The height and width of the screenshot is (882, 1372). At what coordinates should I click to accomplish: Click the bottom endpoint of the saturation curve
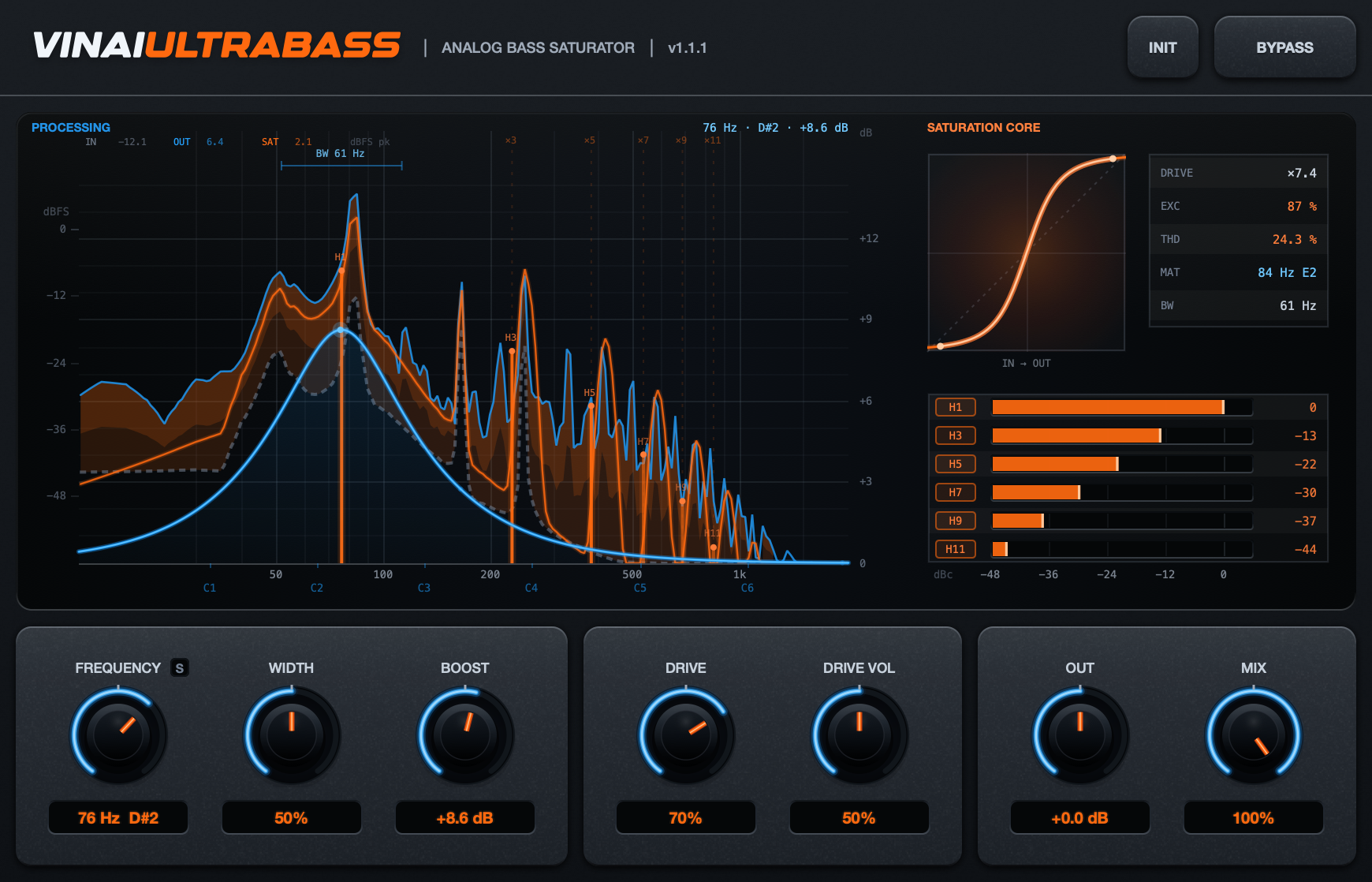coord(941,346)
